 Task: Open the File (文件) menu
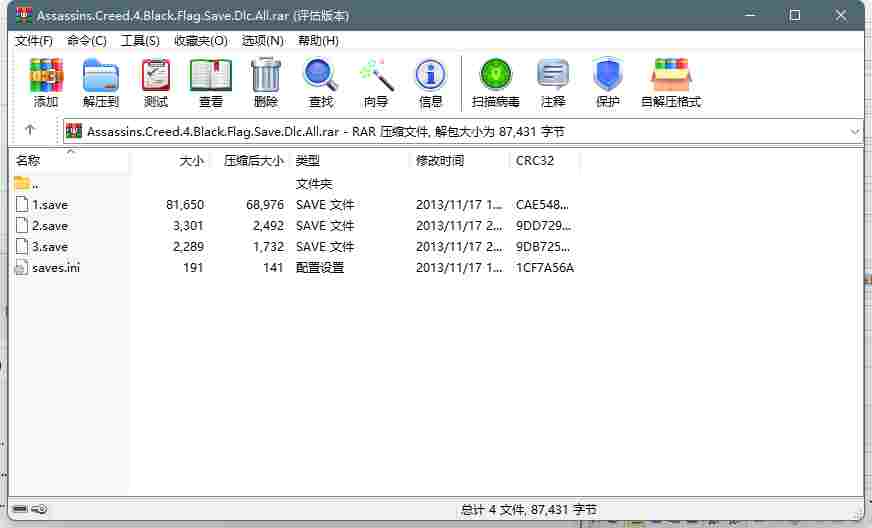[x=34, y=41]
